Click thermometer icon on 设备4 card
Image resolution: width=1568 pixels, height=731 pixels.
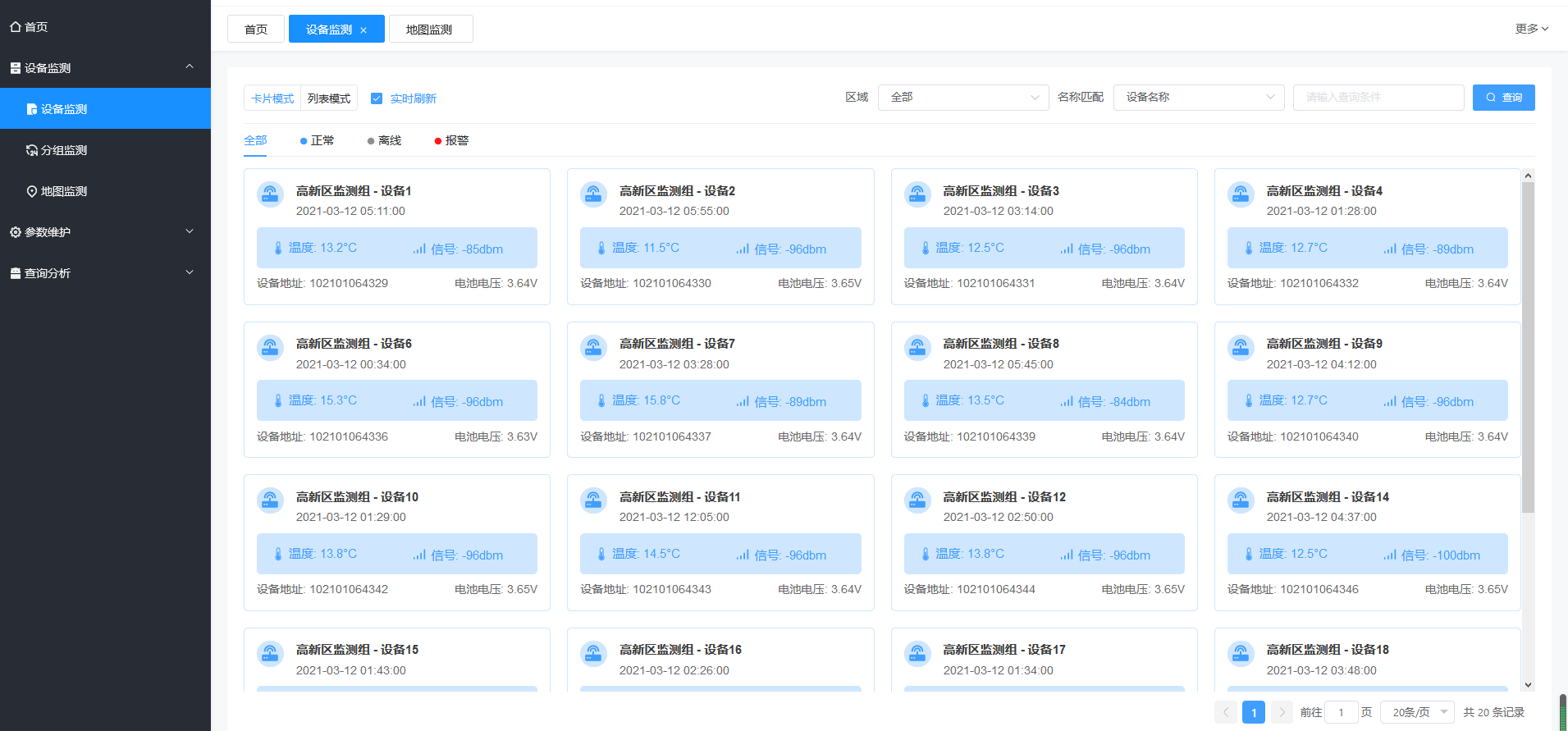click(1248, 248)
